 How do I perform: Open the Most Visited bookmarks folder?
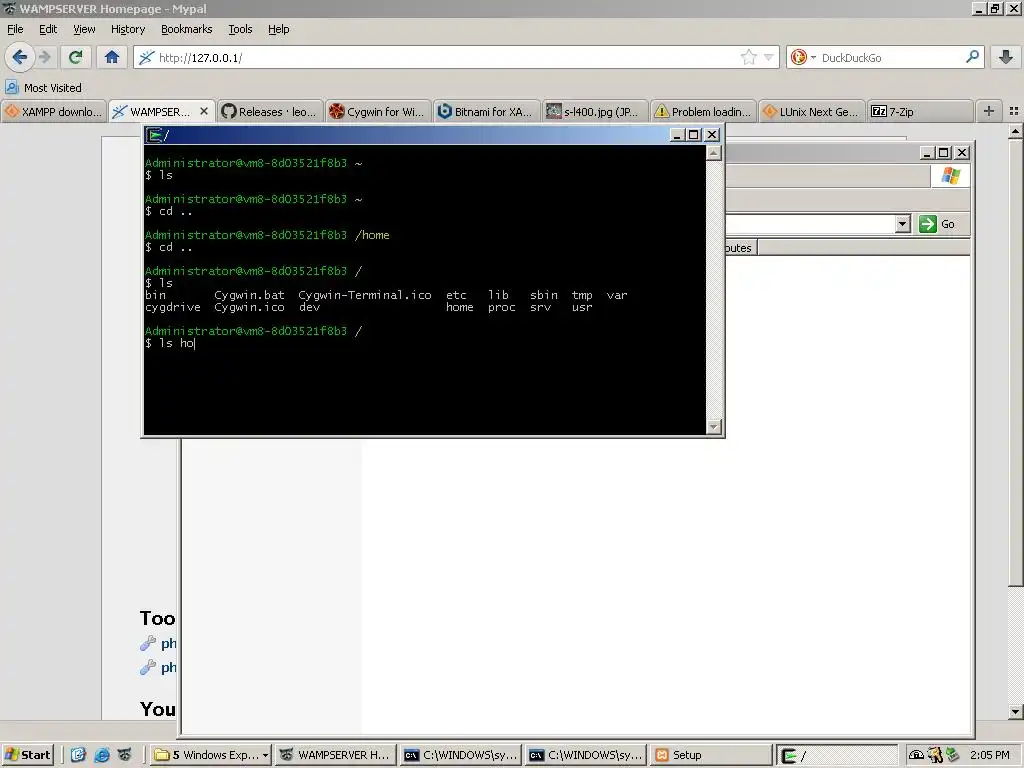click(44, 88)
